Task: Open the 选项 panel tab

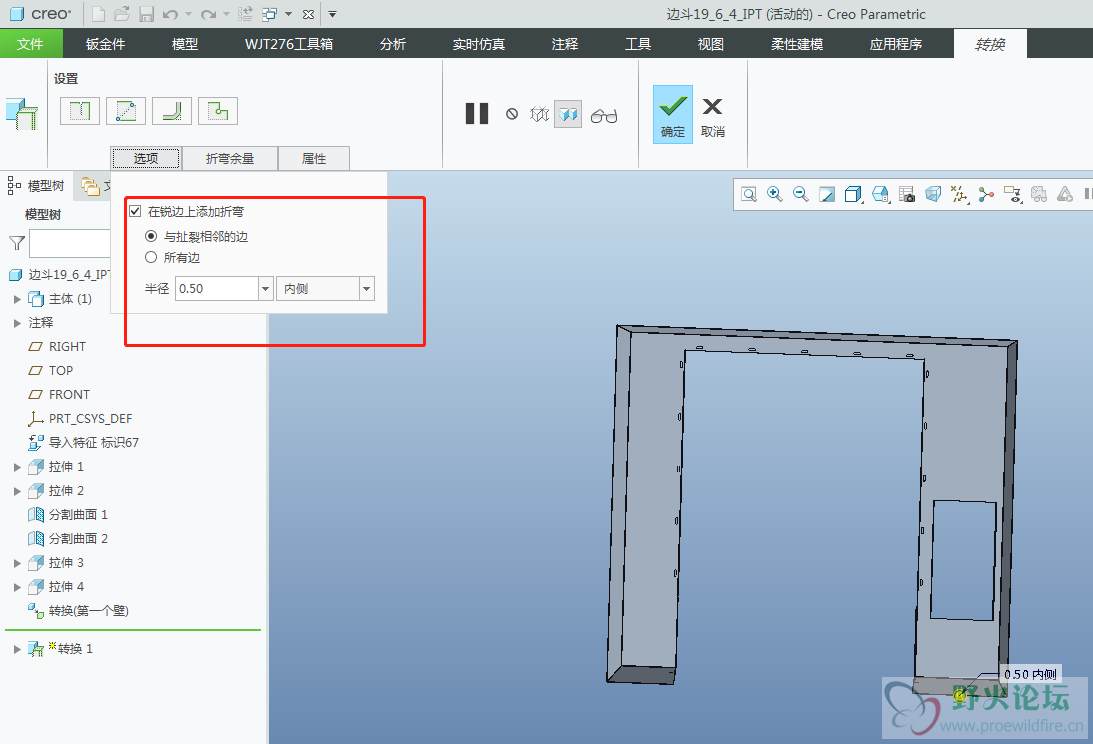Action: coord(146,158)
